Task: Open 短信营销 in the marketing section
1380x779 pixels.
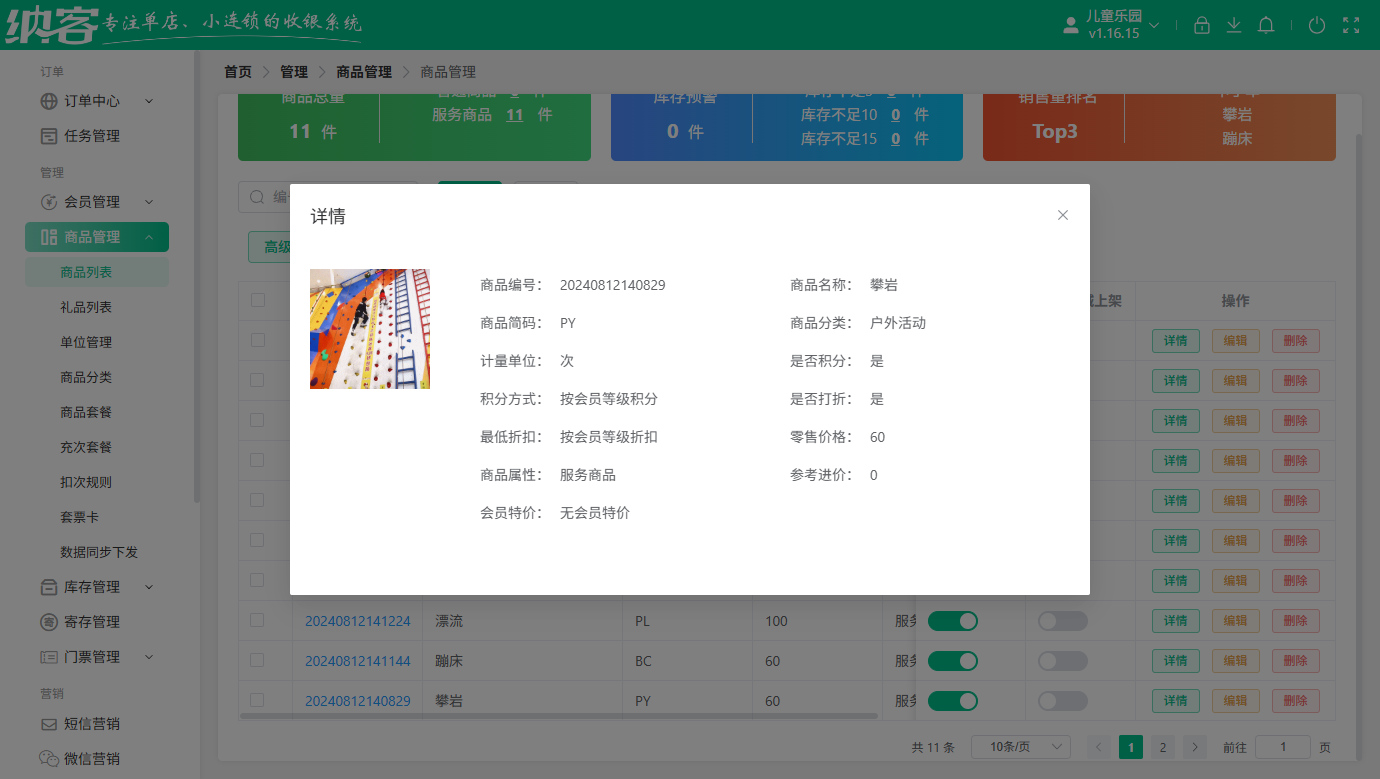Action: [x=92, y=723]
